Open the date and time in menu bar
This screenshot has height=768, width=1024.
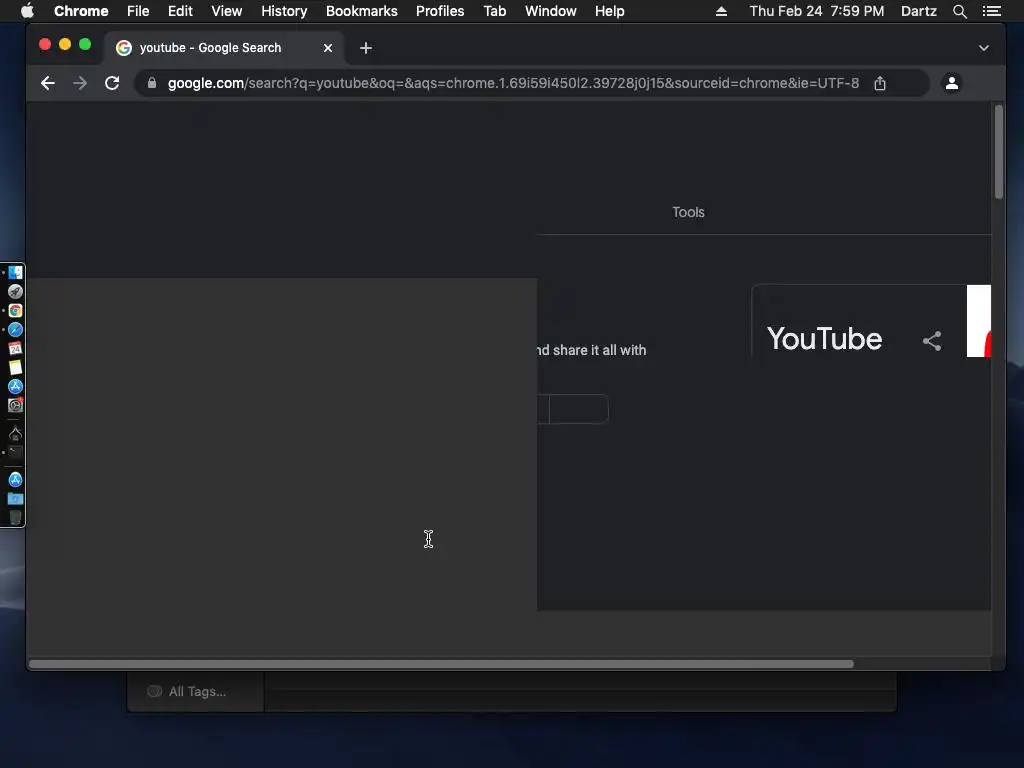pos(816,11)
